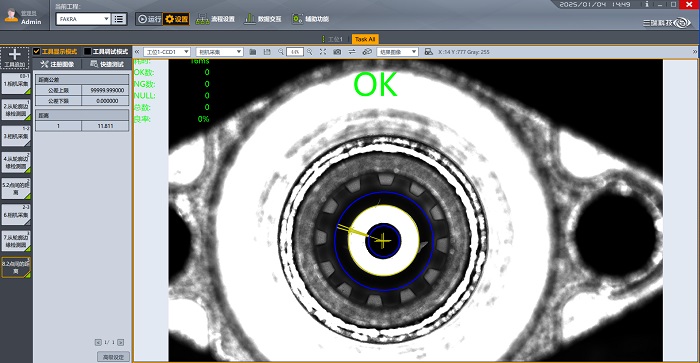The width and height of the screenshot is (700, 363).
Task: Click the advanced settings button at panel bottom
Action: click(113, 357)
